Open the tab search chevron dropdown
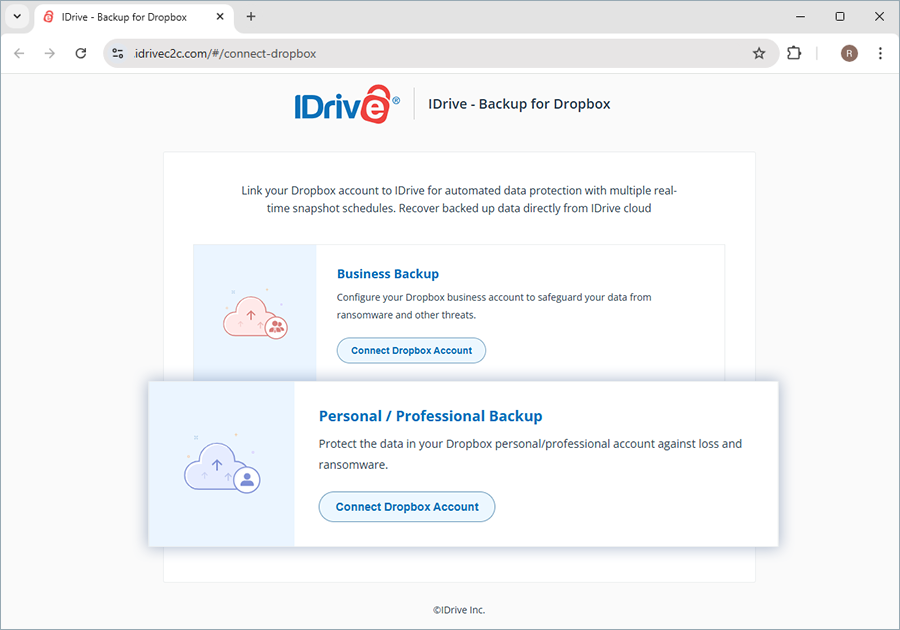 pyautogui.click(x=17, y=17)
